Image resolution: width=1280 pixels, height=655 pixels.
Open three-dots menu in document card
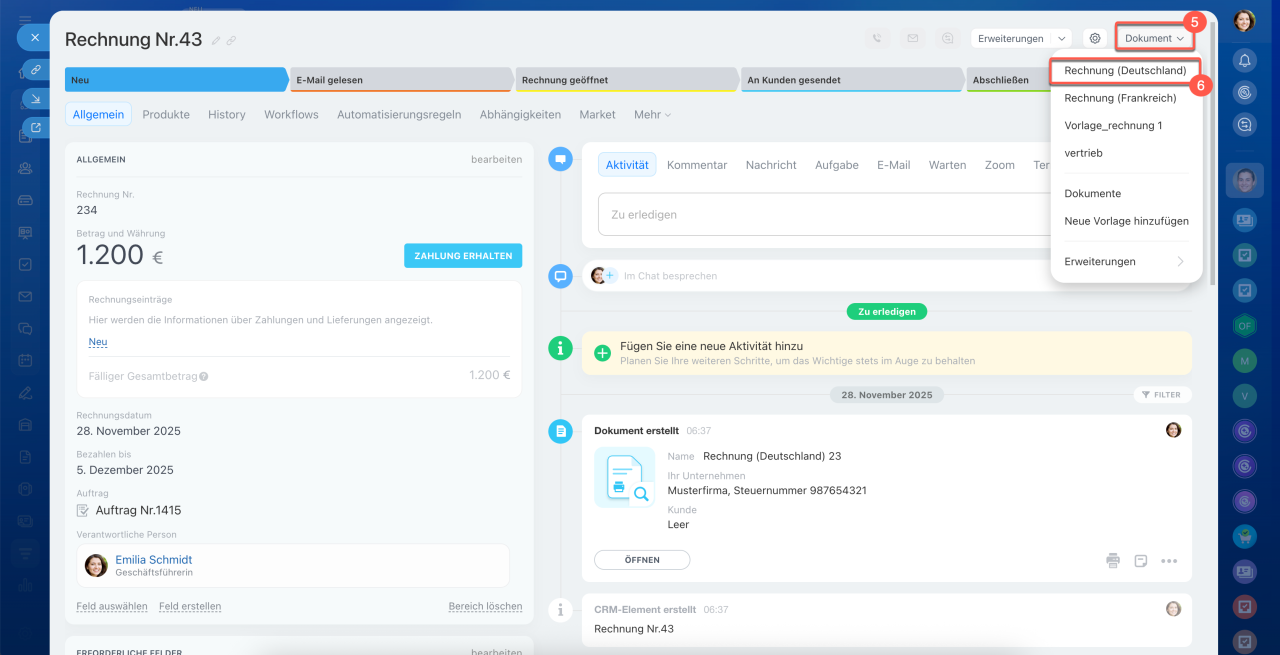[1169, 561]
